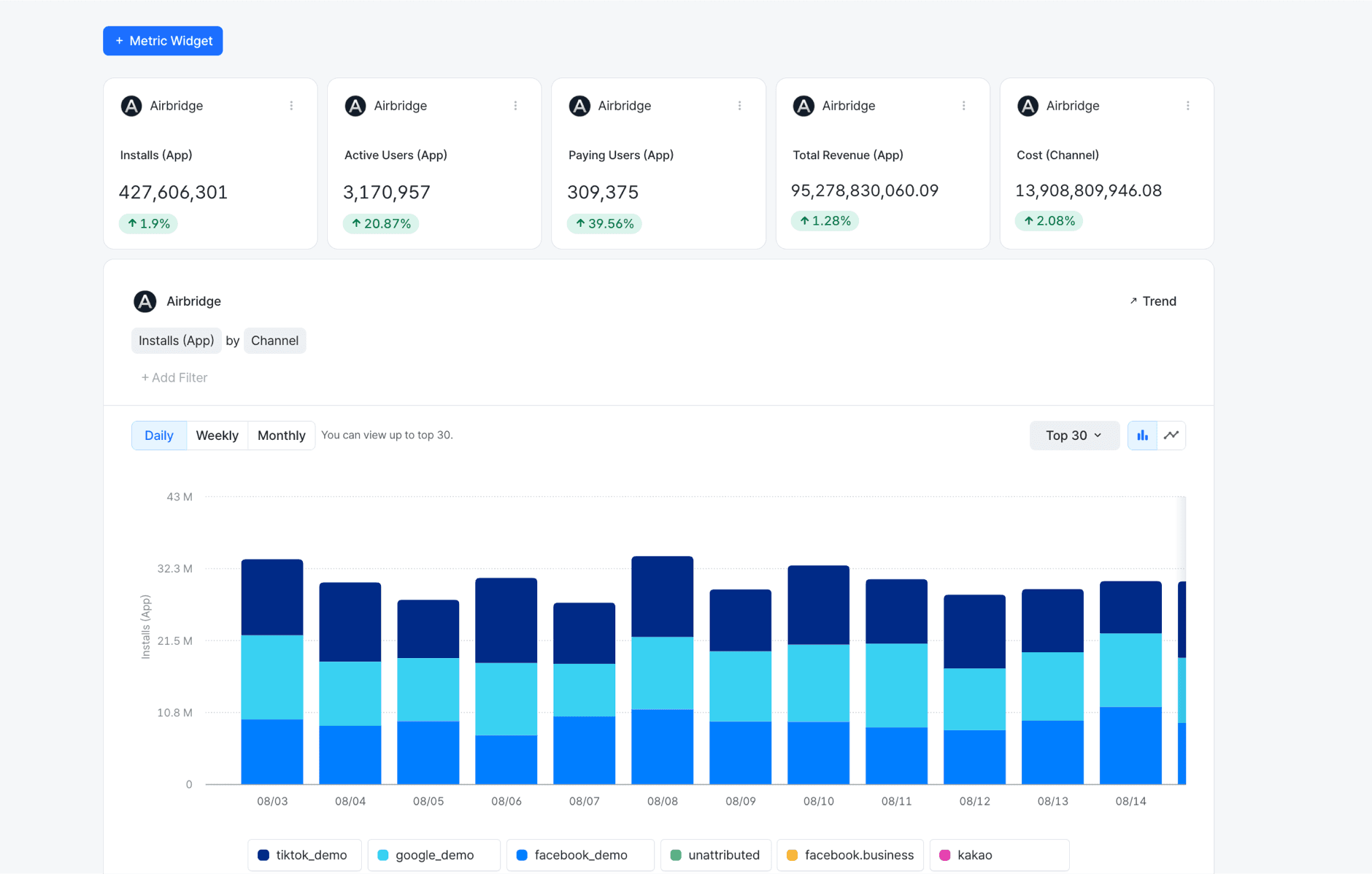The height and width of the screenshot is (874, 1372).
Task: Open the Active Users (App) card options menu
Action: (515, 106)
